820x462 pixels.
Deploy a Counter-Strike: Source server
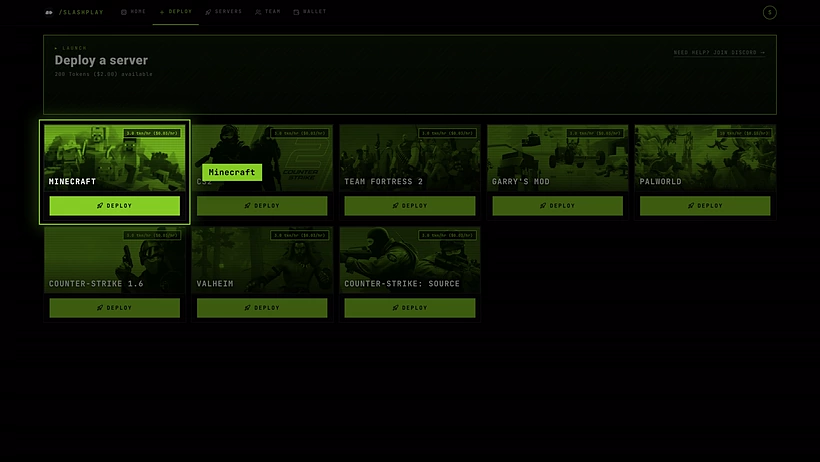click(x=410, y=308)
